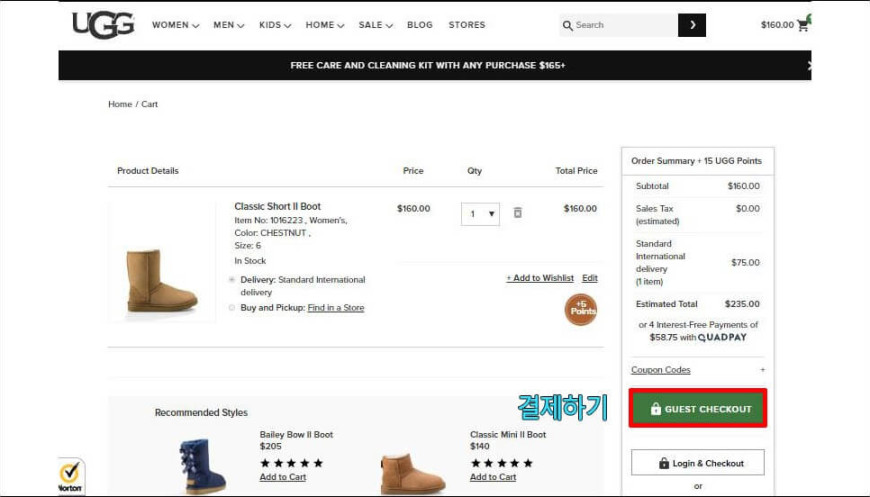The width and height of the screenshot is (870, 497).
Task: Expand the HOME navigation menu
Action: pos(325,25)
